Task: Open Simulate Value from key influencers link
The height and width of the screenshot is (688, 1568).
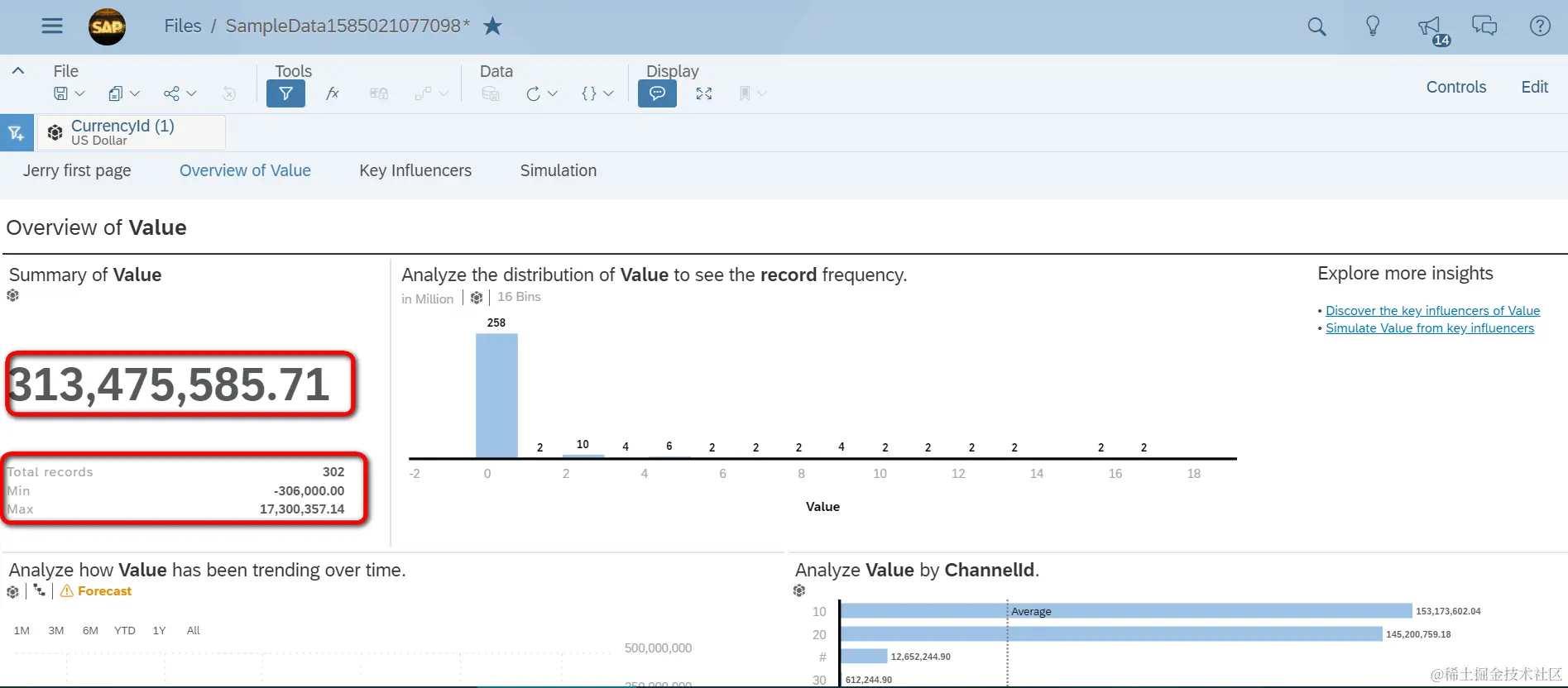Action: point(1430,328)
